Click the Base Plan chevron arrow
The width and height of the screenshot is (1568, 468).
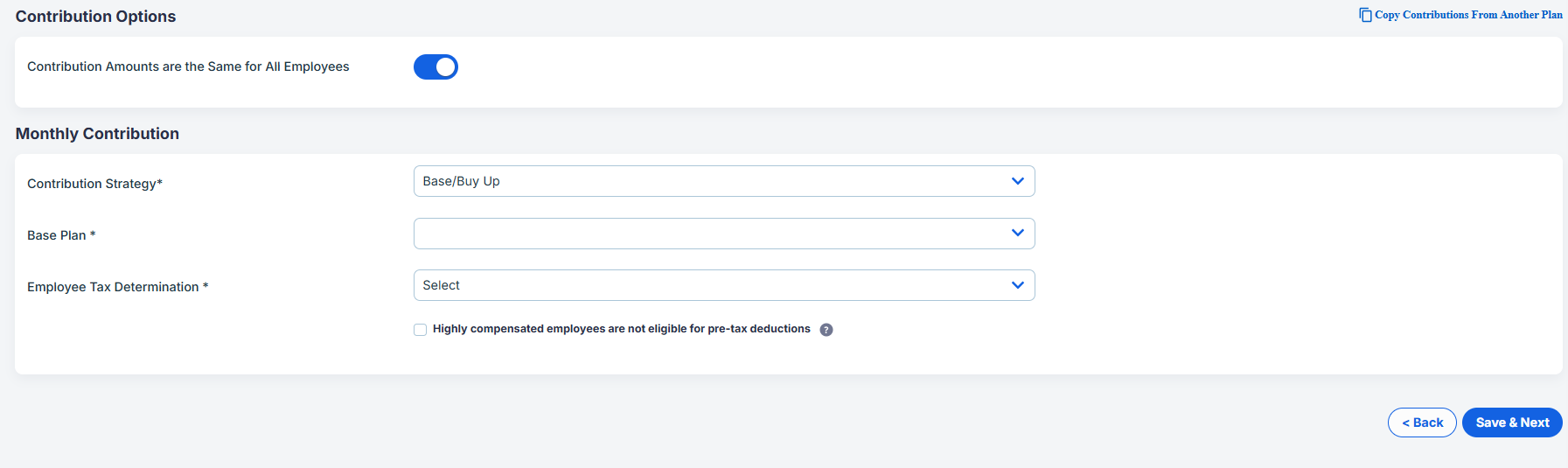tap(1017, 233)
